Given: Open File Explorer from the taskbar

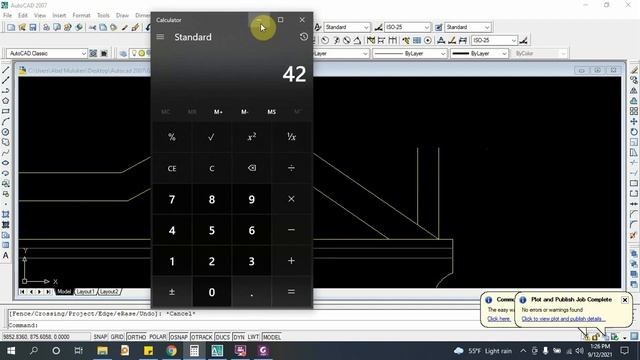Looking at the screenshot, I should 102,351.
